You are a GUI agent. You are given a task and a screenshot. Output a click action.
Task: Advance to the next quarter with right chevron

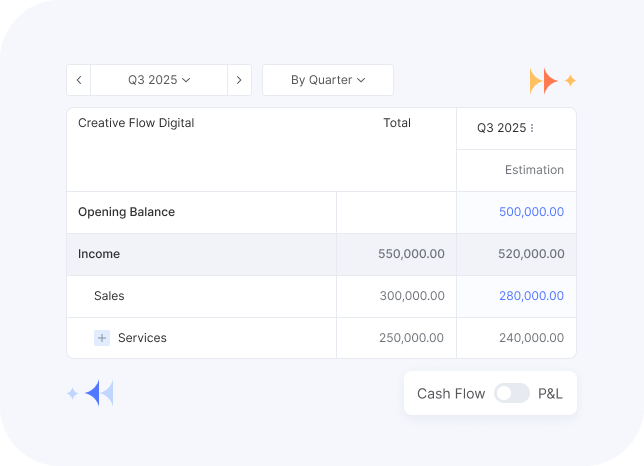coord(239,80)
